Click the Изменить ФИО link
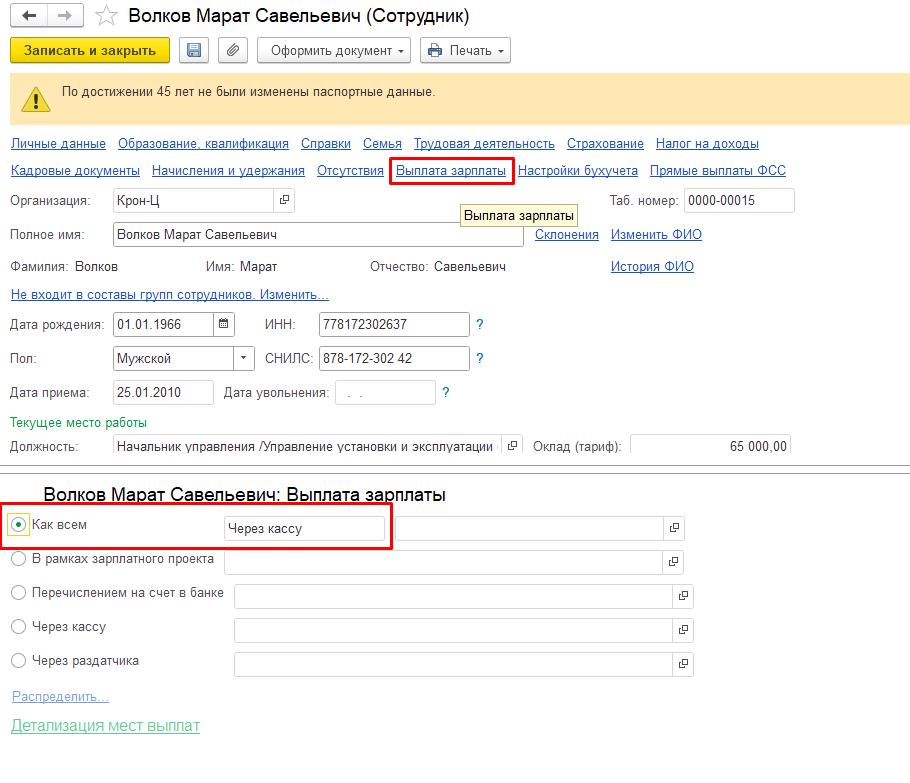The height and width of the screenshot is (783, 910). (656, 234)
